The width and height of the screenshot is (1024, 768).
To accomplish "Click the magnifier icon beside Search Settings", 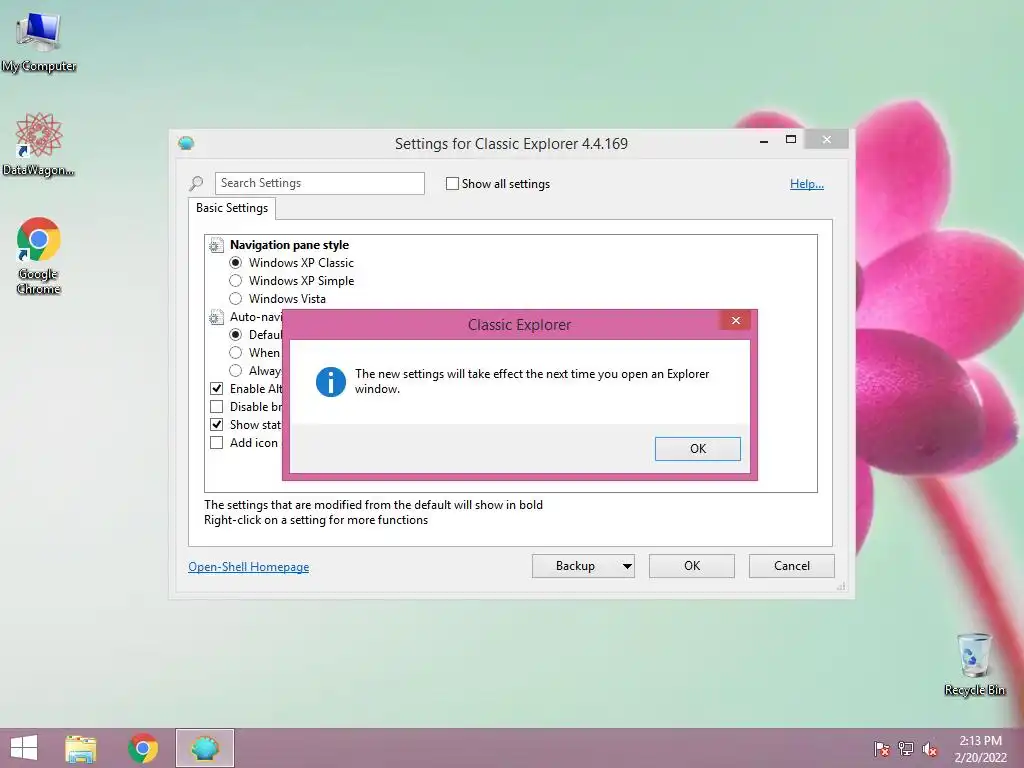I will [x=196, y=184].
